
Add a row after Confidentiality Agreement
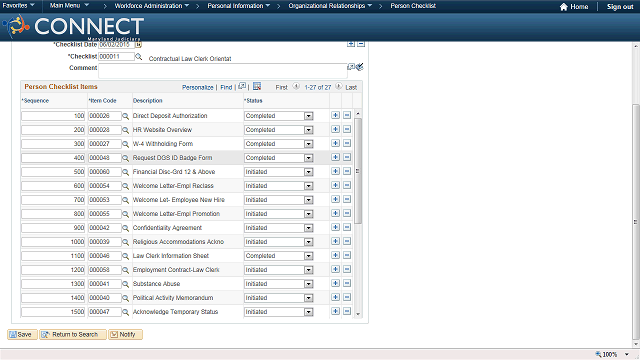(x=335, y=227)
